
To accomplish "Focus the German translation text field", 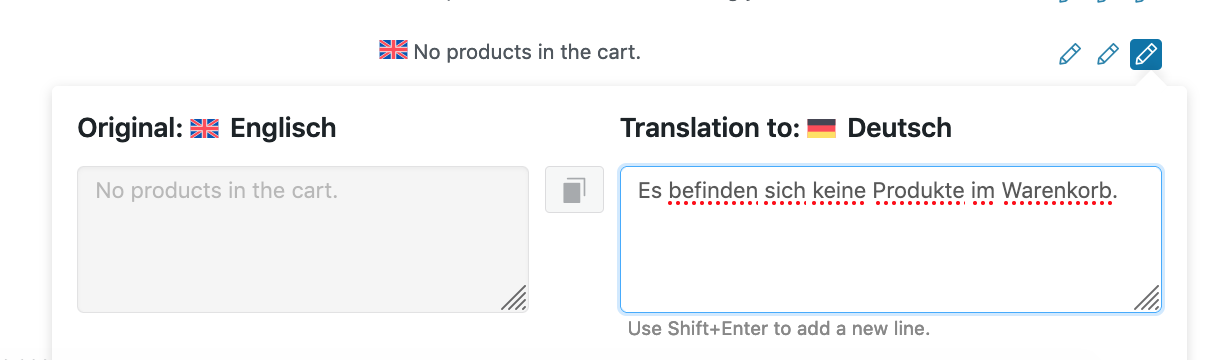I will (x=891, y=239).
